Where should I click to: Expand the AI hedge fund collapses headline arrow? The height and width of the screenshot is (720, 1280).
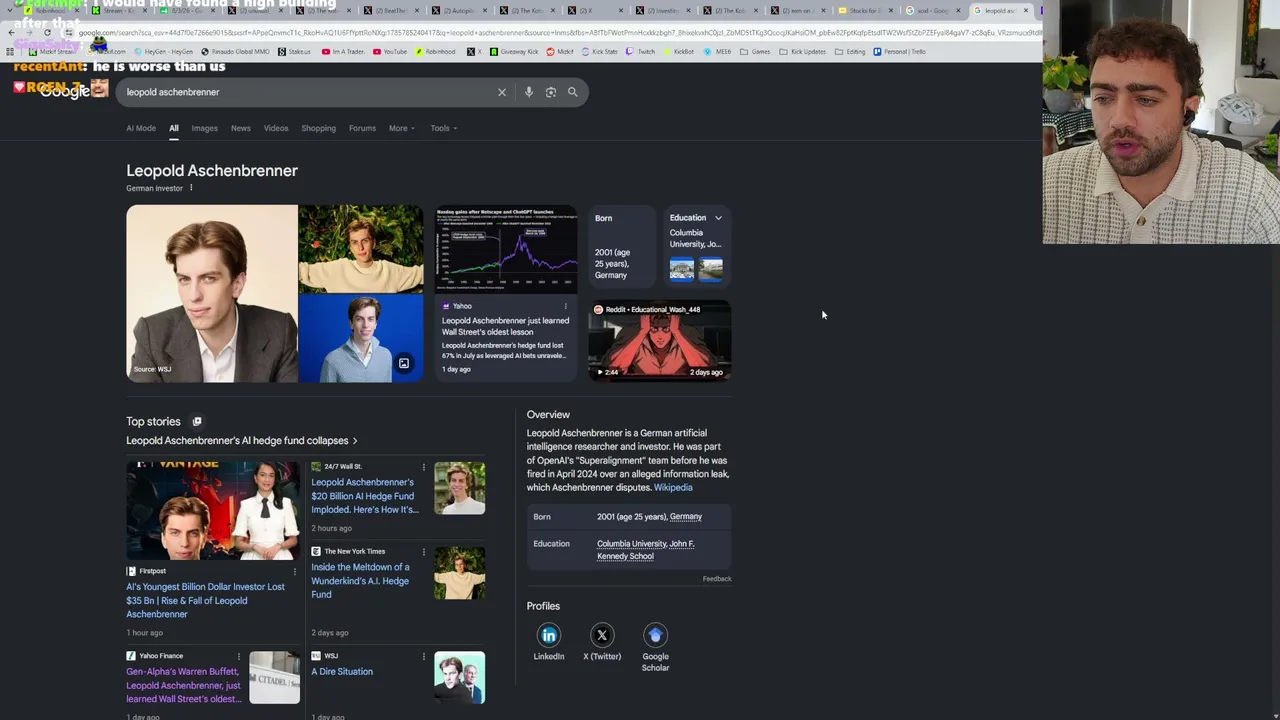click(355, 441)
